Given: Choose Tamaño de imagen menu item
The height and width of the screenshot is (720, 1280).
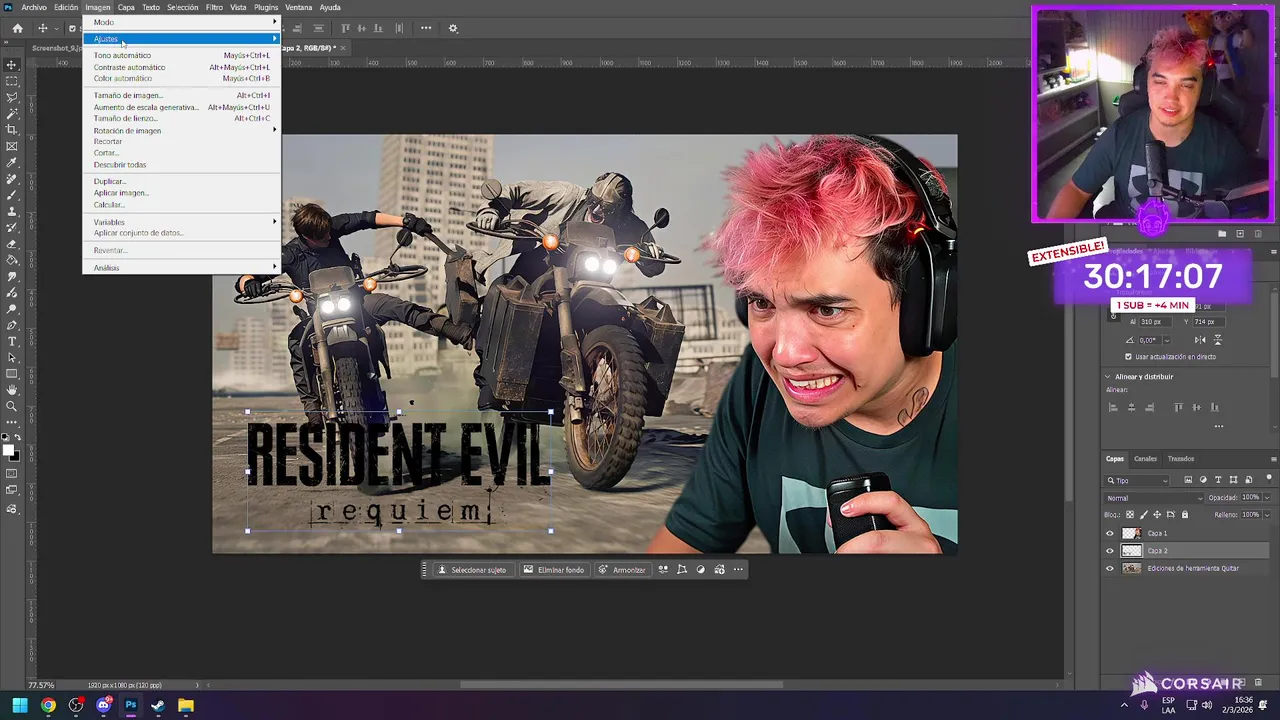Looking at the screenshot, I should [x=181, y=95].
